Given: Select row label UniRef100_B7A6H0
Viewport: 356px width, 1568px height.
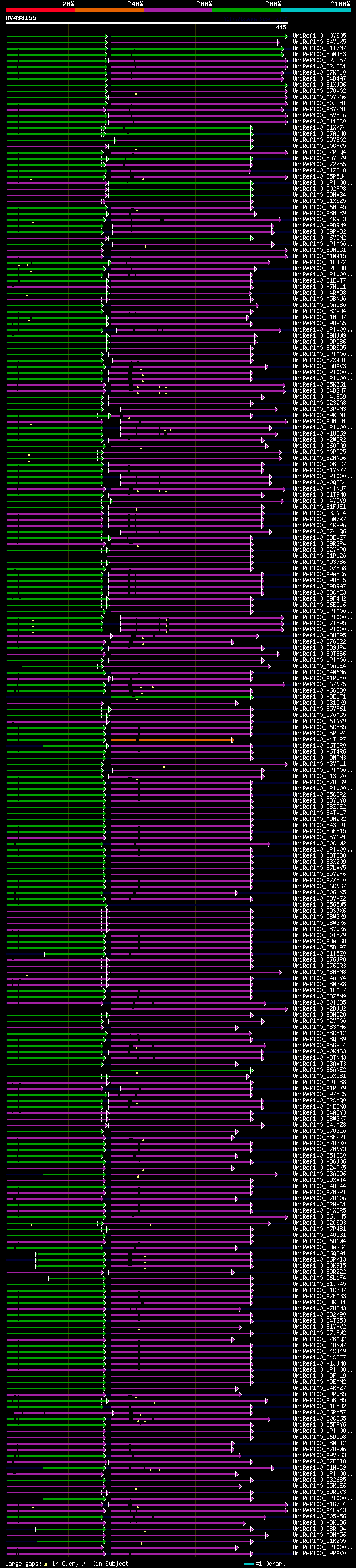Looking at the screenshot, I should [x=319, y=134].
